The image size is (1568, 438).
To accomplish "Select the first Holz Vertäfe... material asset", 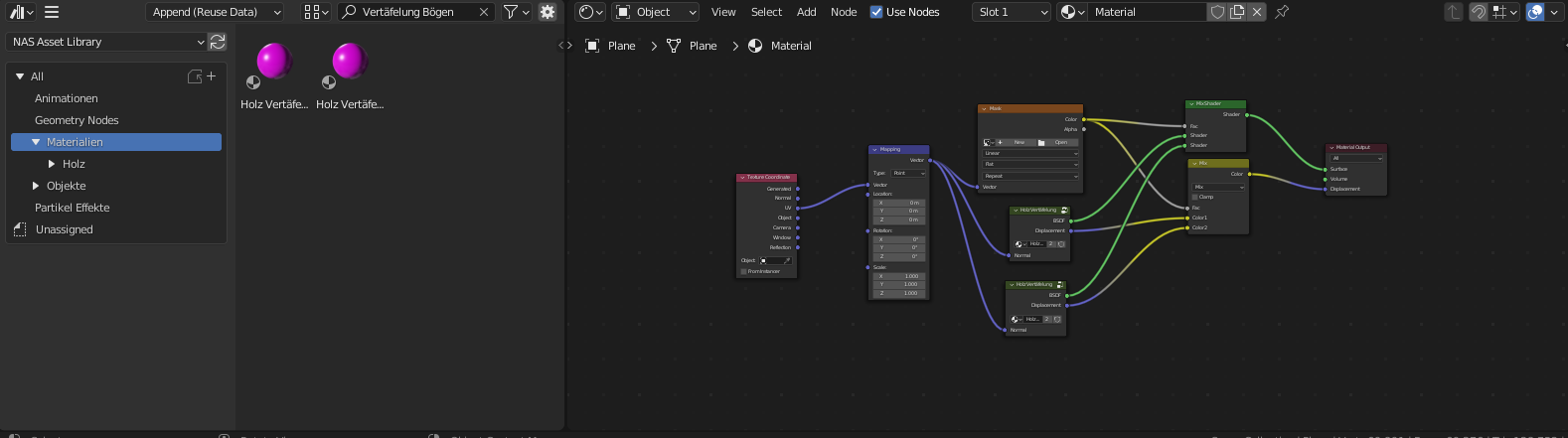I will point(274,74).
